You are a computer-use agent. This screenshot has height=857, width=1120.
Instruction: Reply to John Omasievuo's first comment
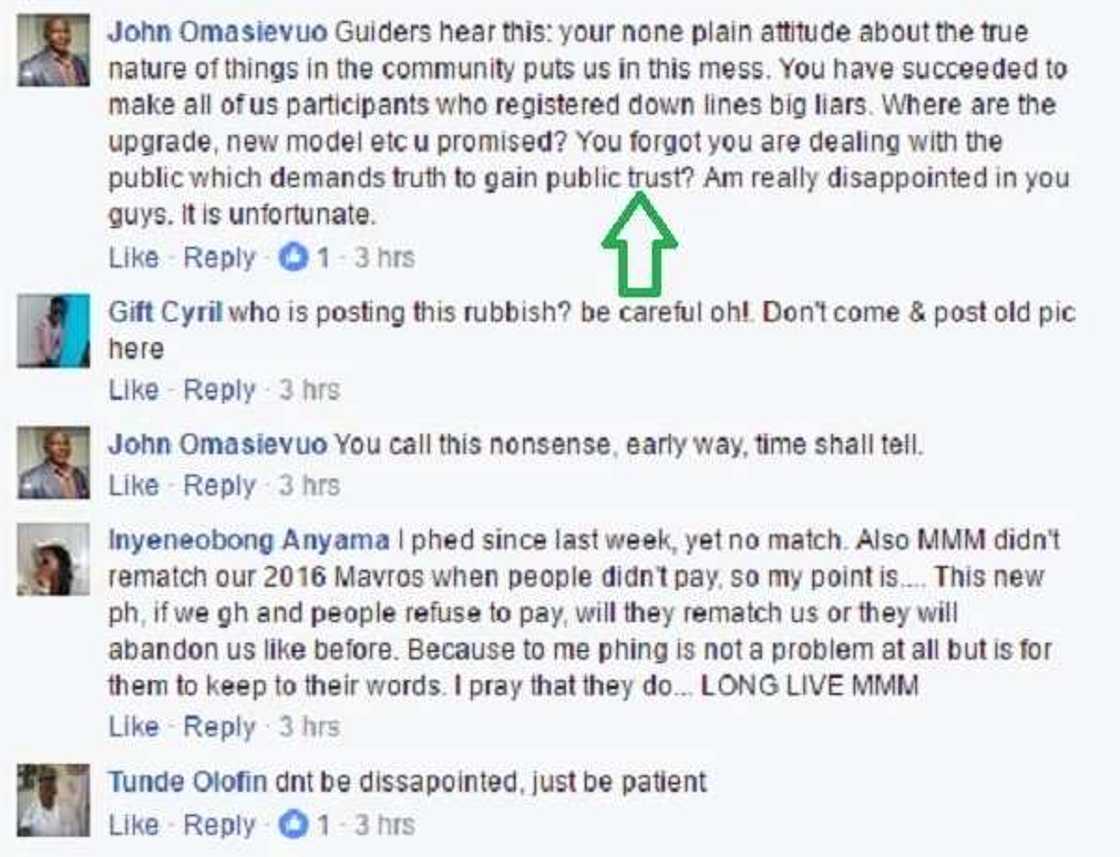click(x=219, y=258)
